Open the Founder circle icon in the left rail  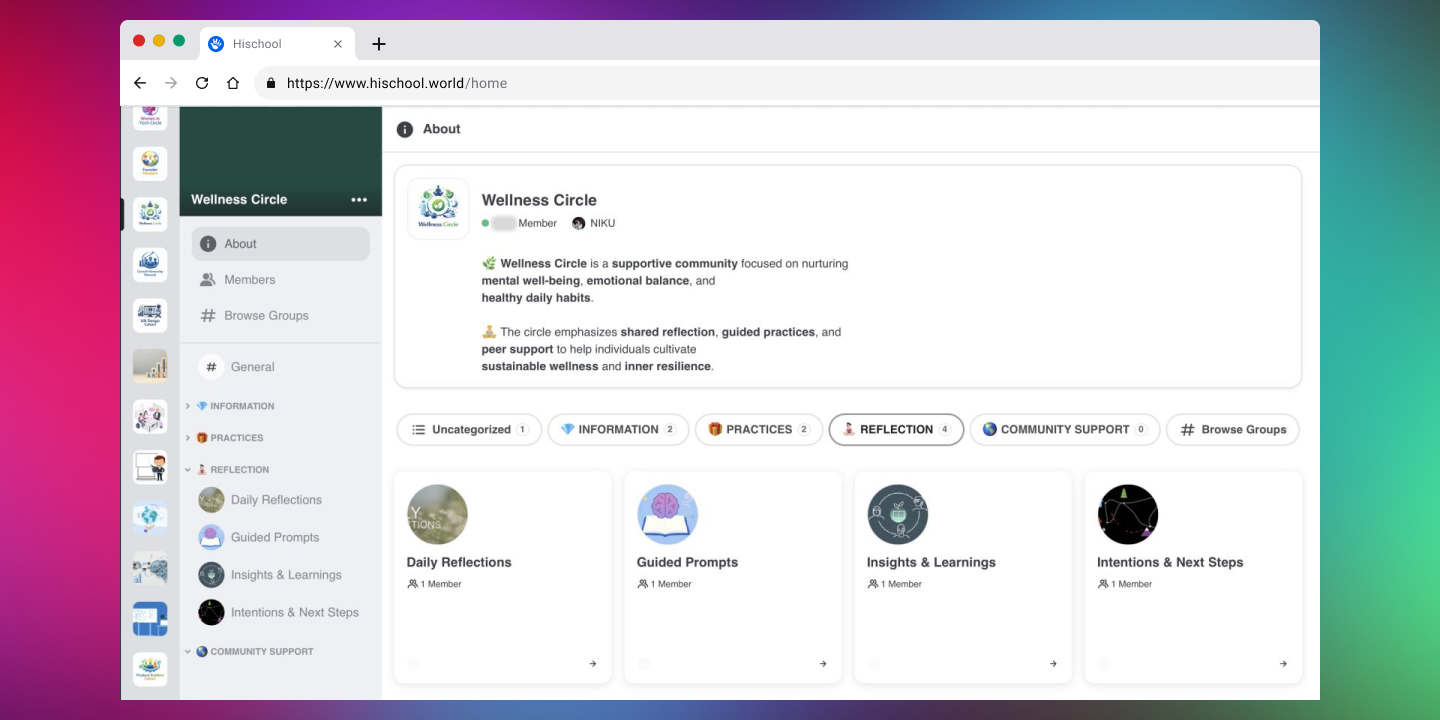150,164
